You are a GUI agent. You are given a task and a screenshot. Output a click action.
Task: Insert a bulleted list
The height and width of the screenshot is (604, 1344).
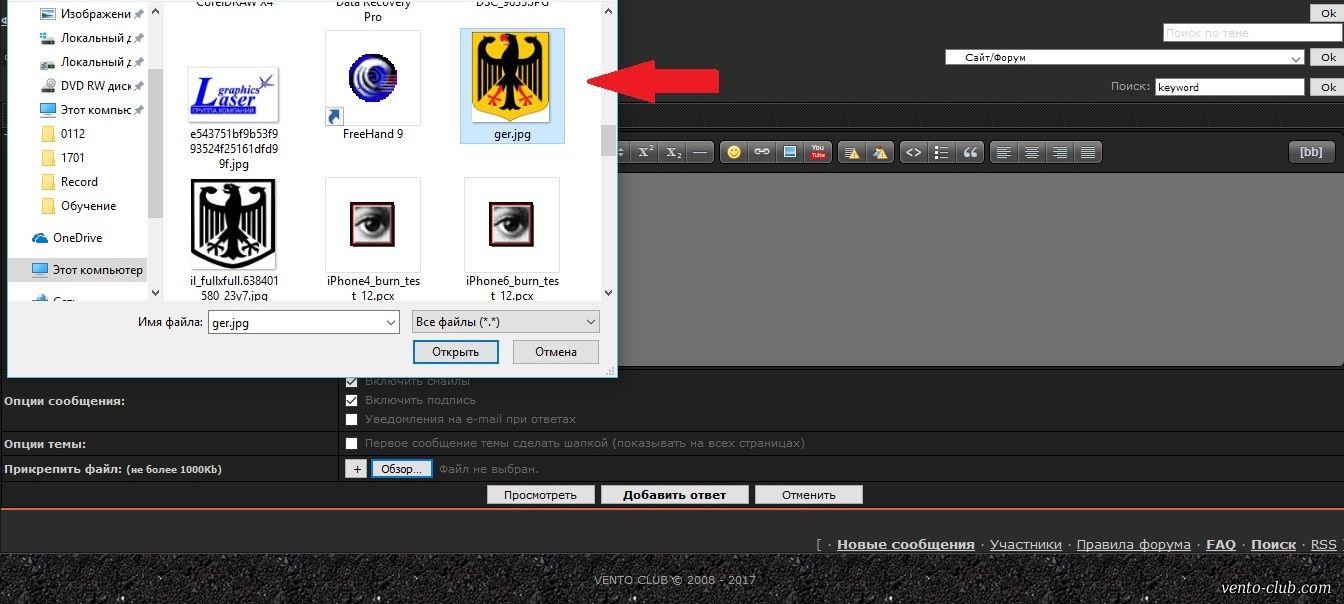tap(940, 152)
